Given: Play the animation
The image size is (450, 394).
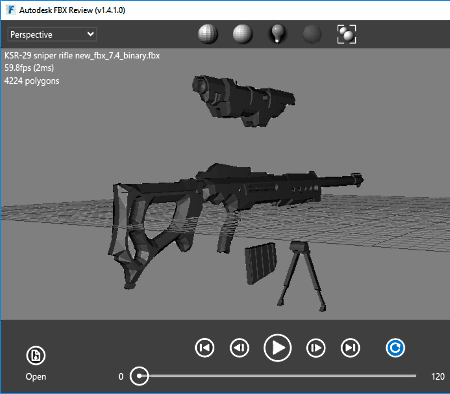Looking at the screenshot, I should pos(277,348).
